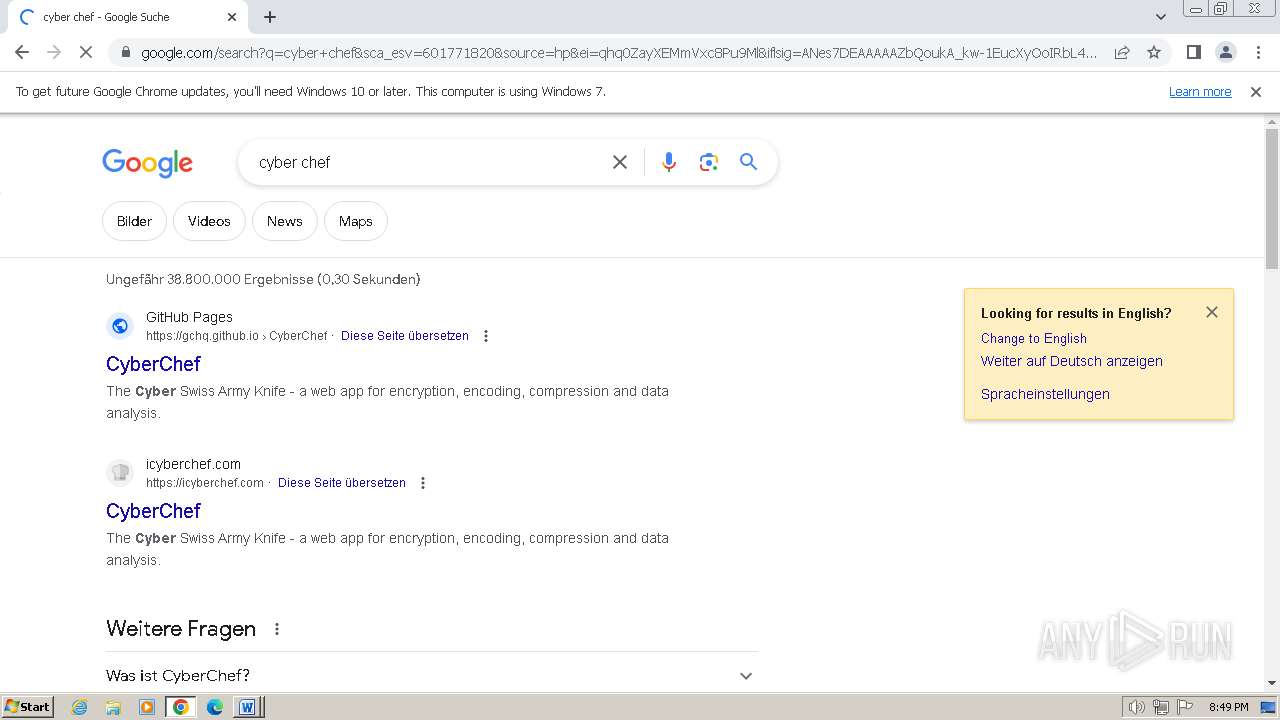Click the magnifier search button
The width and height of the screenshot is (1280, 720).
tap(748, 162)
